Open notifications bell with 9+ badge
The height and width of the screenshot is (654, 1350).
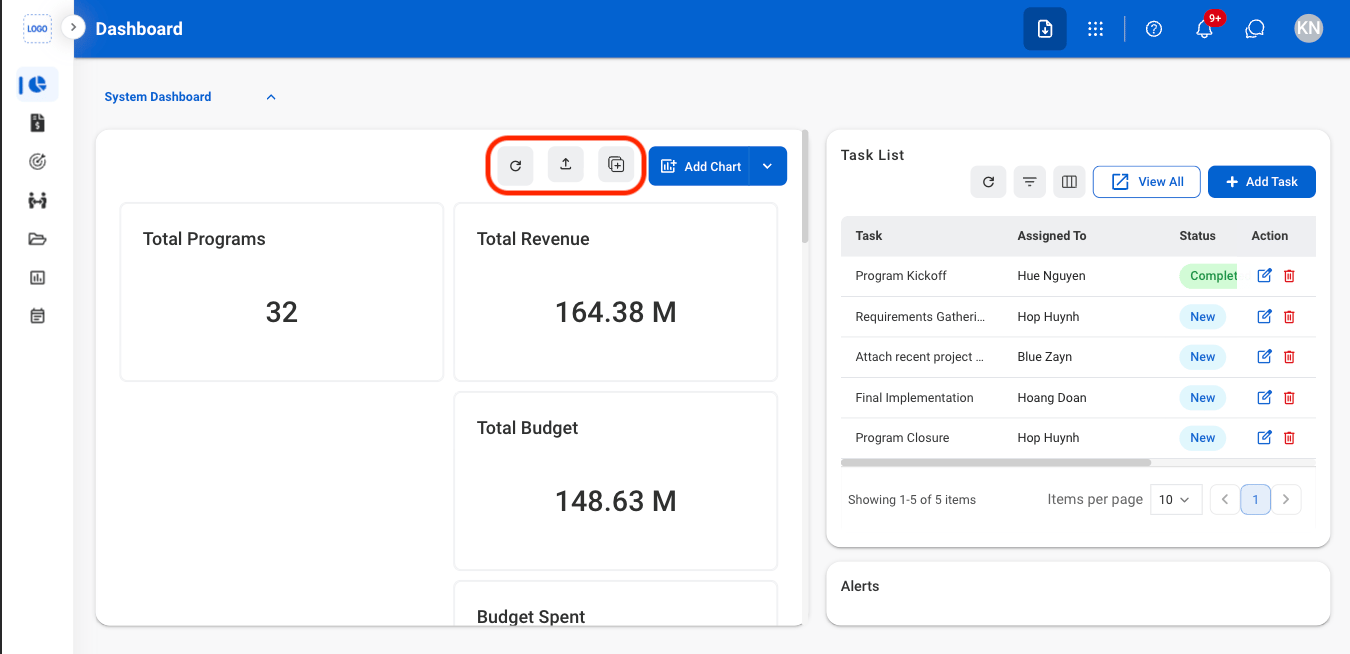pyautogui.click(x=1205, y=29)
